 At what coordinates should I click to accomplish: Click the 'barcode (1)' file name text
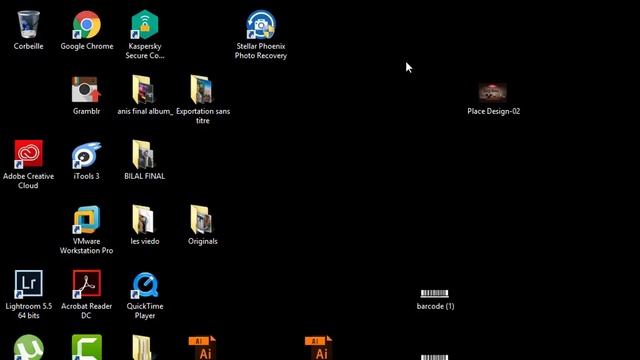coord(435,306)
